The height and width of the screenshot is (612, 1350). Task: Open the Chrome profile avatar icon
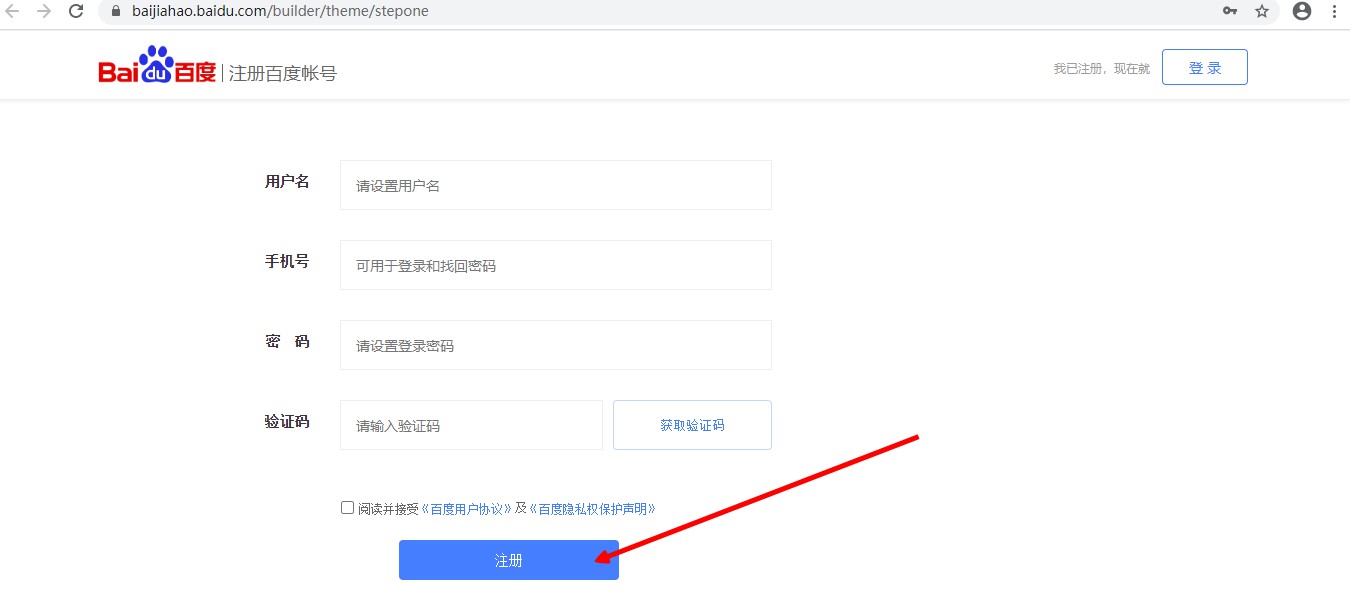pos(1301,11)
